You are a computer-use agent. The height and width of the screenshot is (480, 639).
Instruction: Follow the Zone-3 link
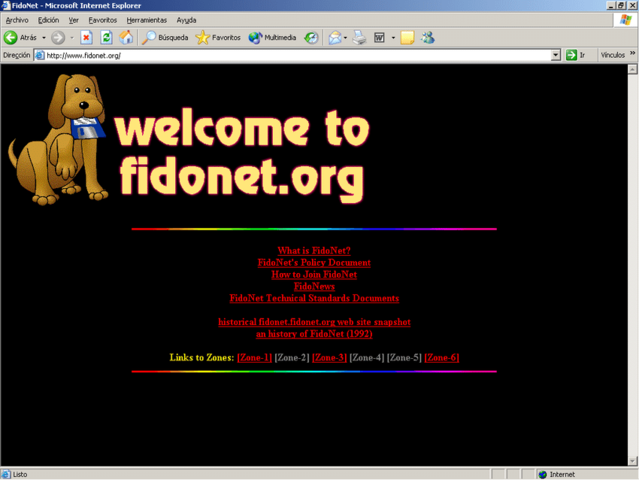click(x=329, y=357)
